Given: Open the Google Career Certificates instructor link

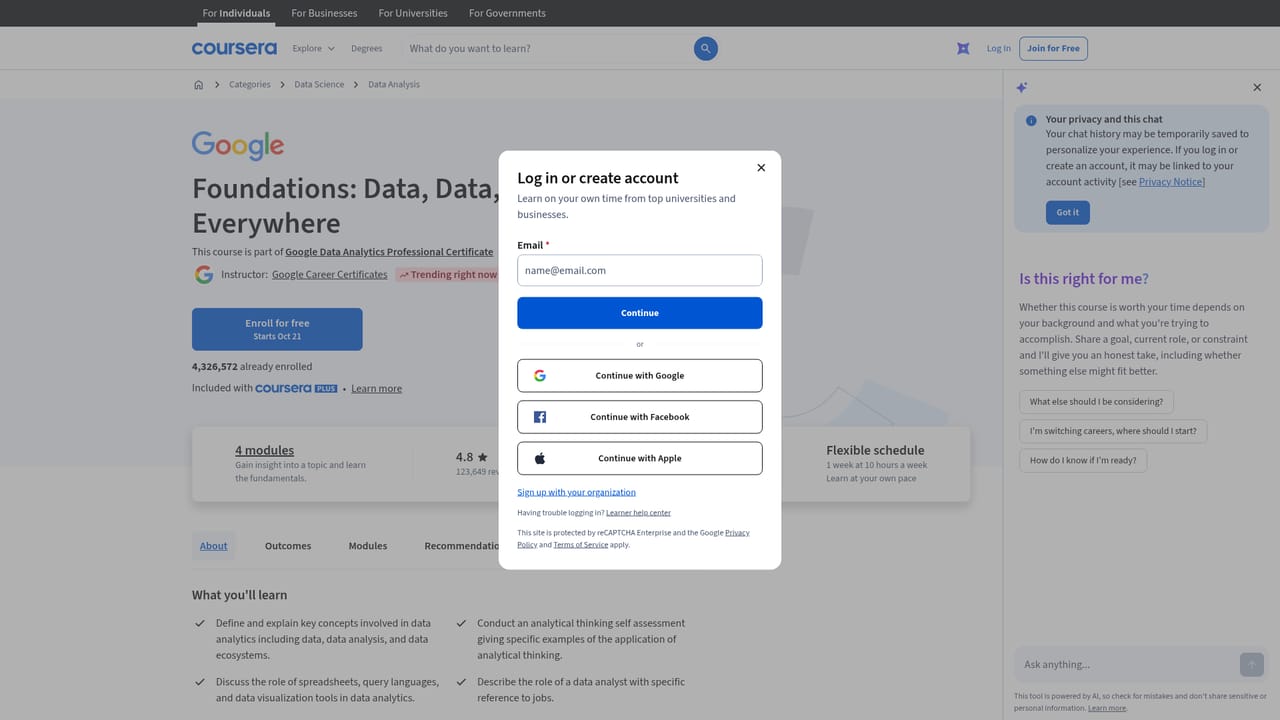Looking at the screenshot, I should (329, 274).
